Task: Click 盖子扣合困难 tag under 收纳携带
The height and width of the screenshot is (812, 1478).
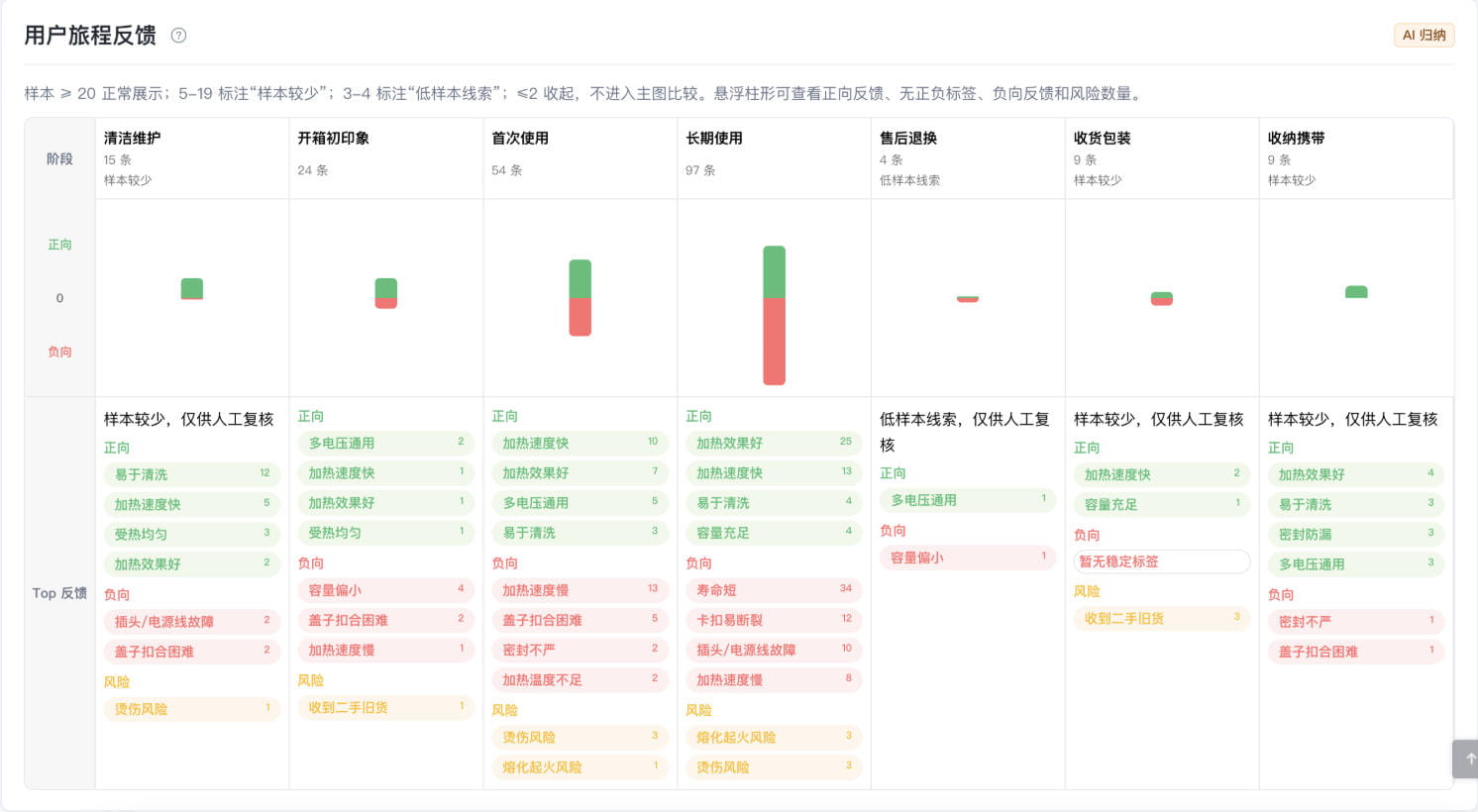Action: click(x=1356, y=652)
